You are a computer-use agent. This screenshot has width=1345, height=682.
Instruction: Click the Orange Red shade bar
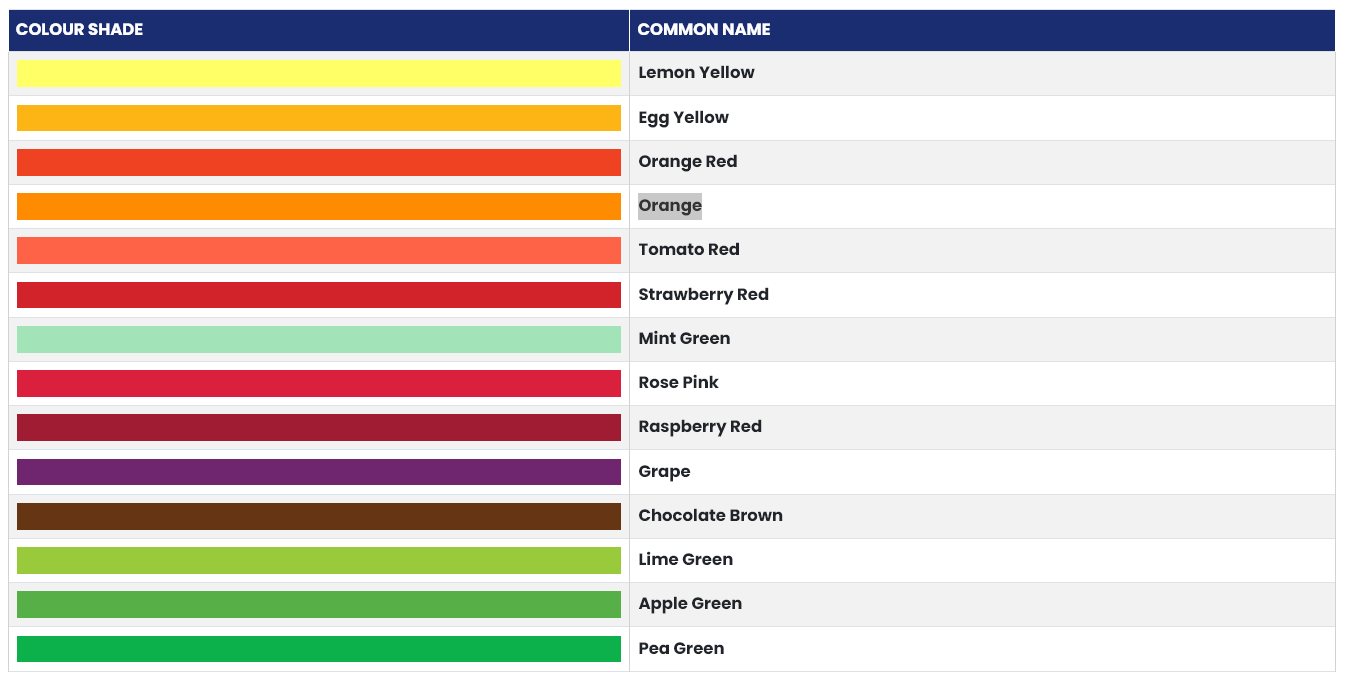click(318, 162)
